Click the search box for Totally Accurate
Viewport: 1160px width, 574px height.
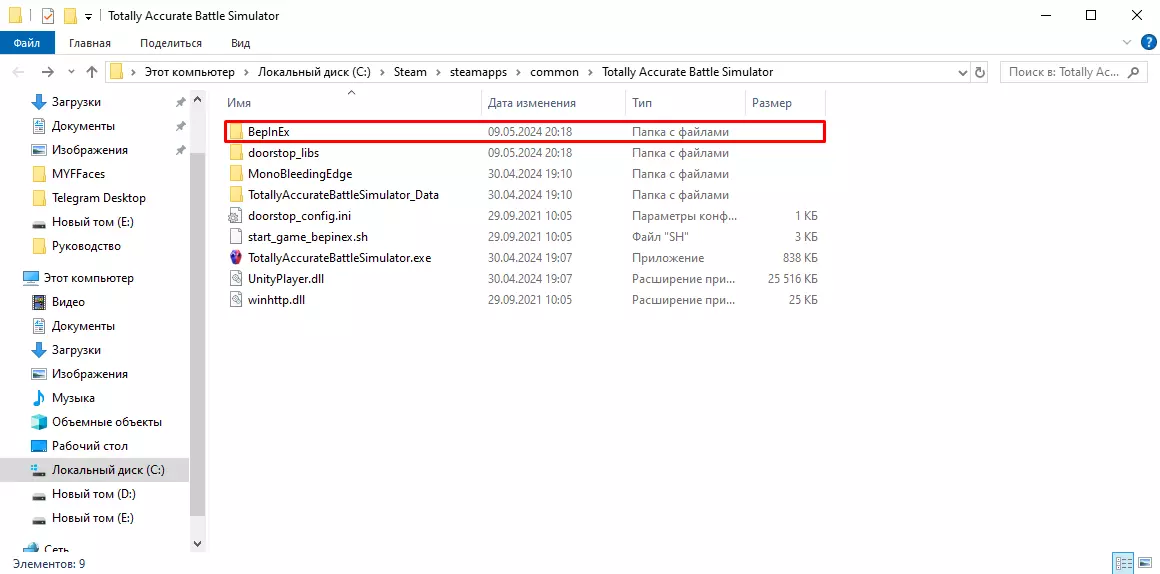[1071, 72]
